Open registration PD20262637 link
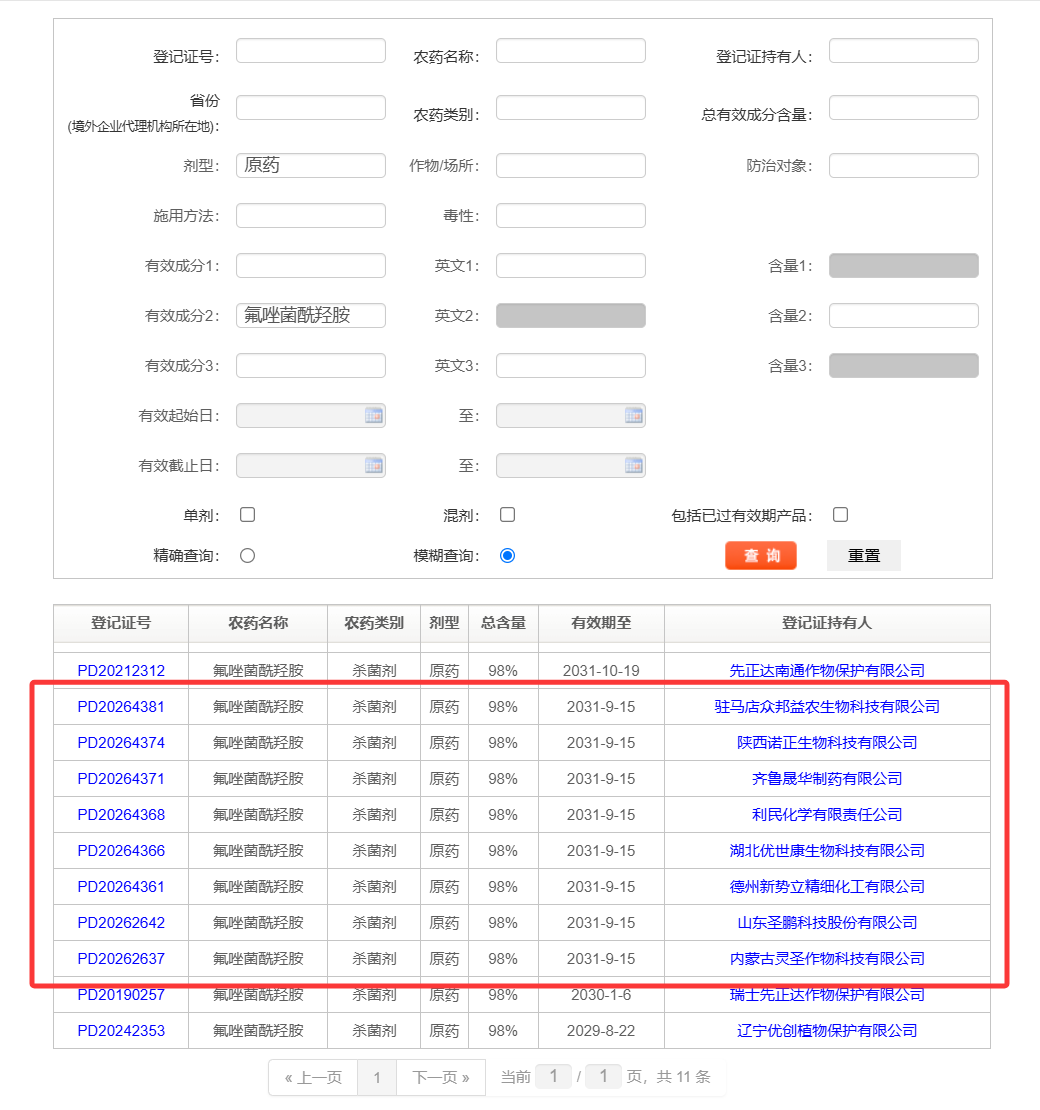The image size is (1040, 1110). click(x=121, y=959)
